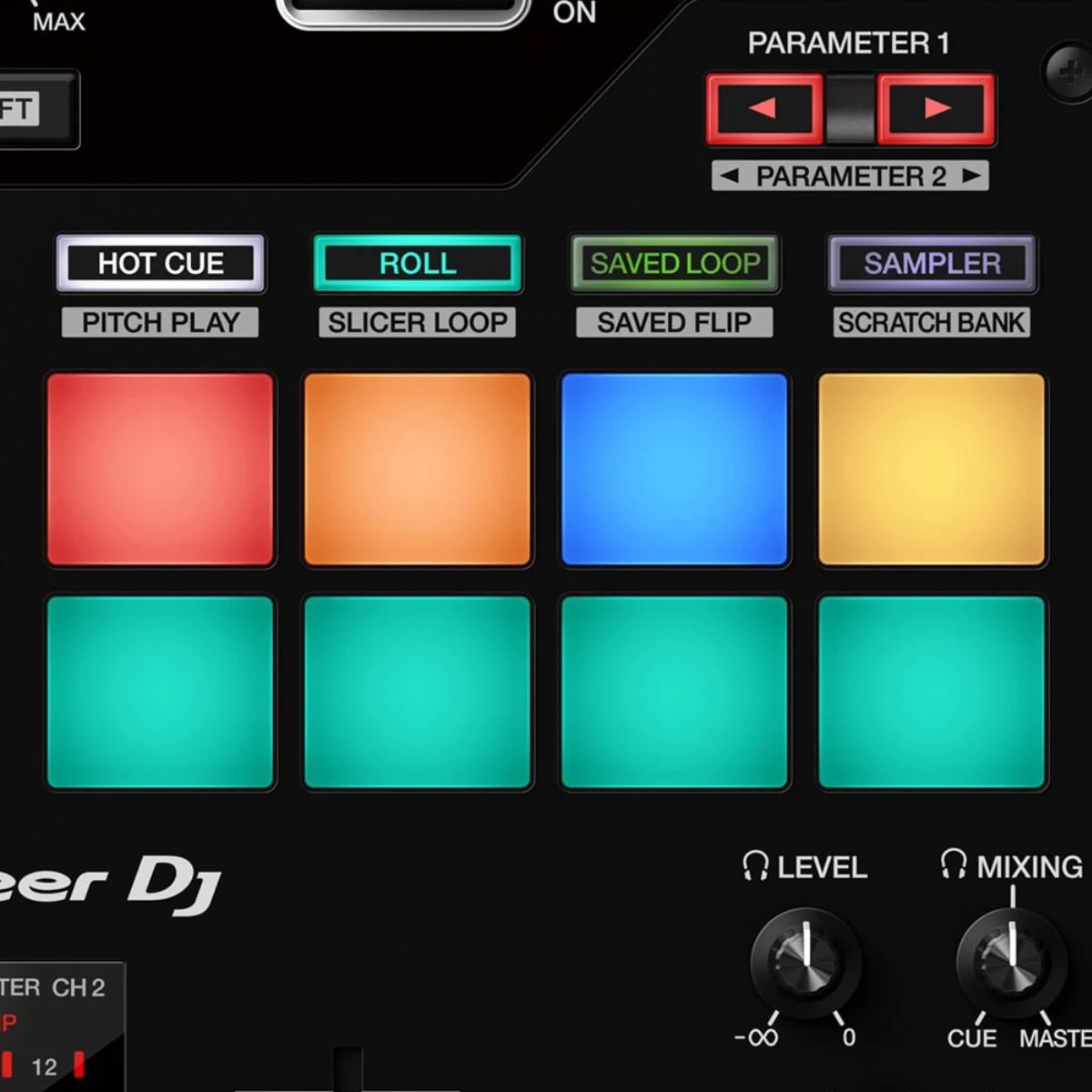Tap the blue performance pad
The height and width of the screenshot is (1092, 1092).
coord(674,470)
